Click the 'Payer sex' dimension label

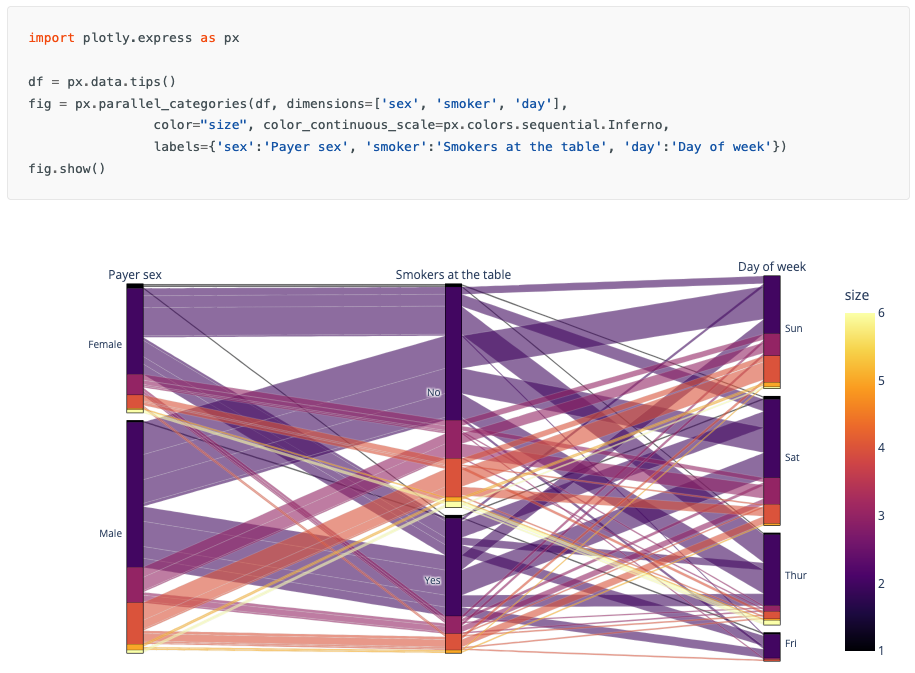pyautogui.click(x=135, y=275)
